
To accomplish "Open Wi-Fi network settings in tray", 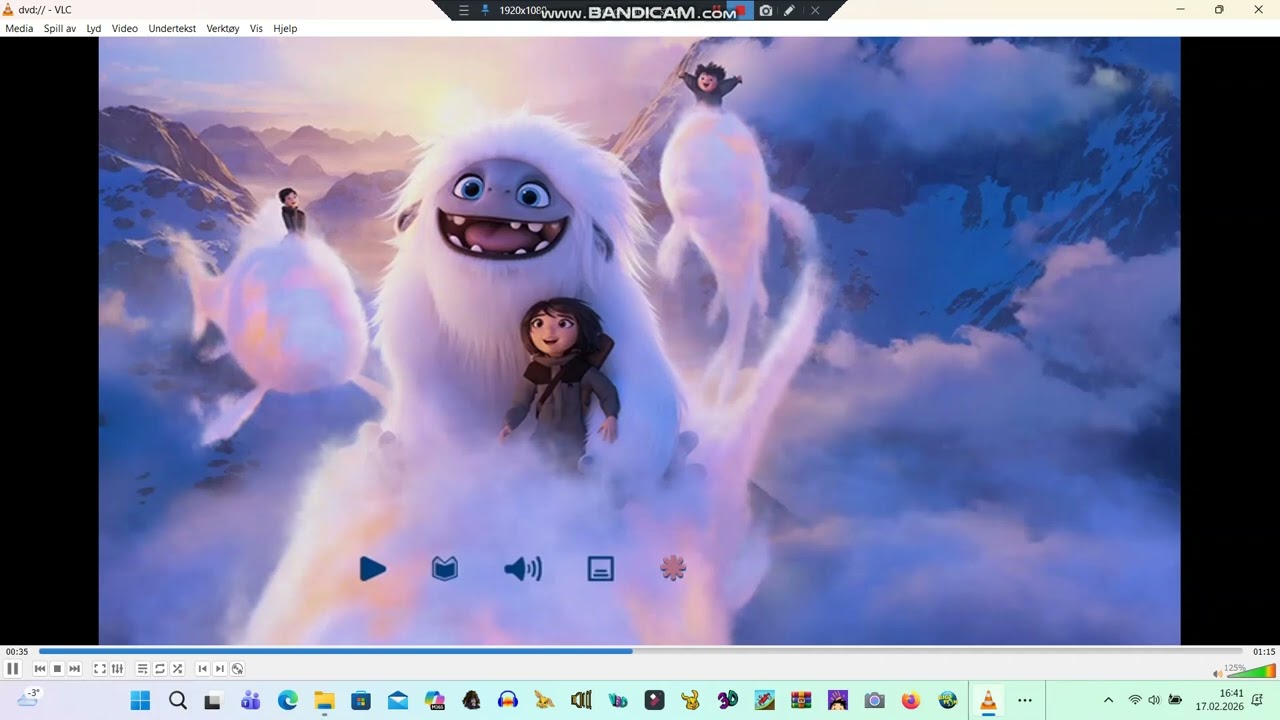I will coord(1135,700).
